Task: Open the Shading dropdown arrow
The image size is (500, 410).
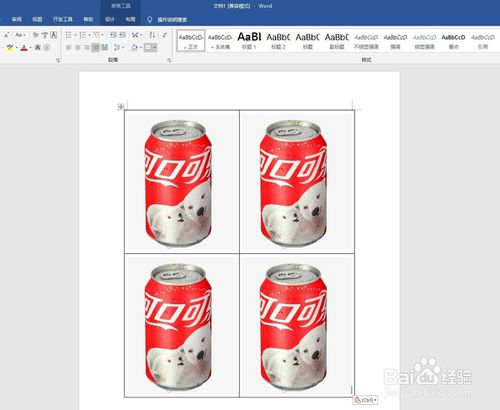Action: pos(140,48)
